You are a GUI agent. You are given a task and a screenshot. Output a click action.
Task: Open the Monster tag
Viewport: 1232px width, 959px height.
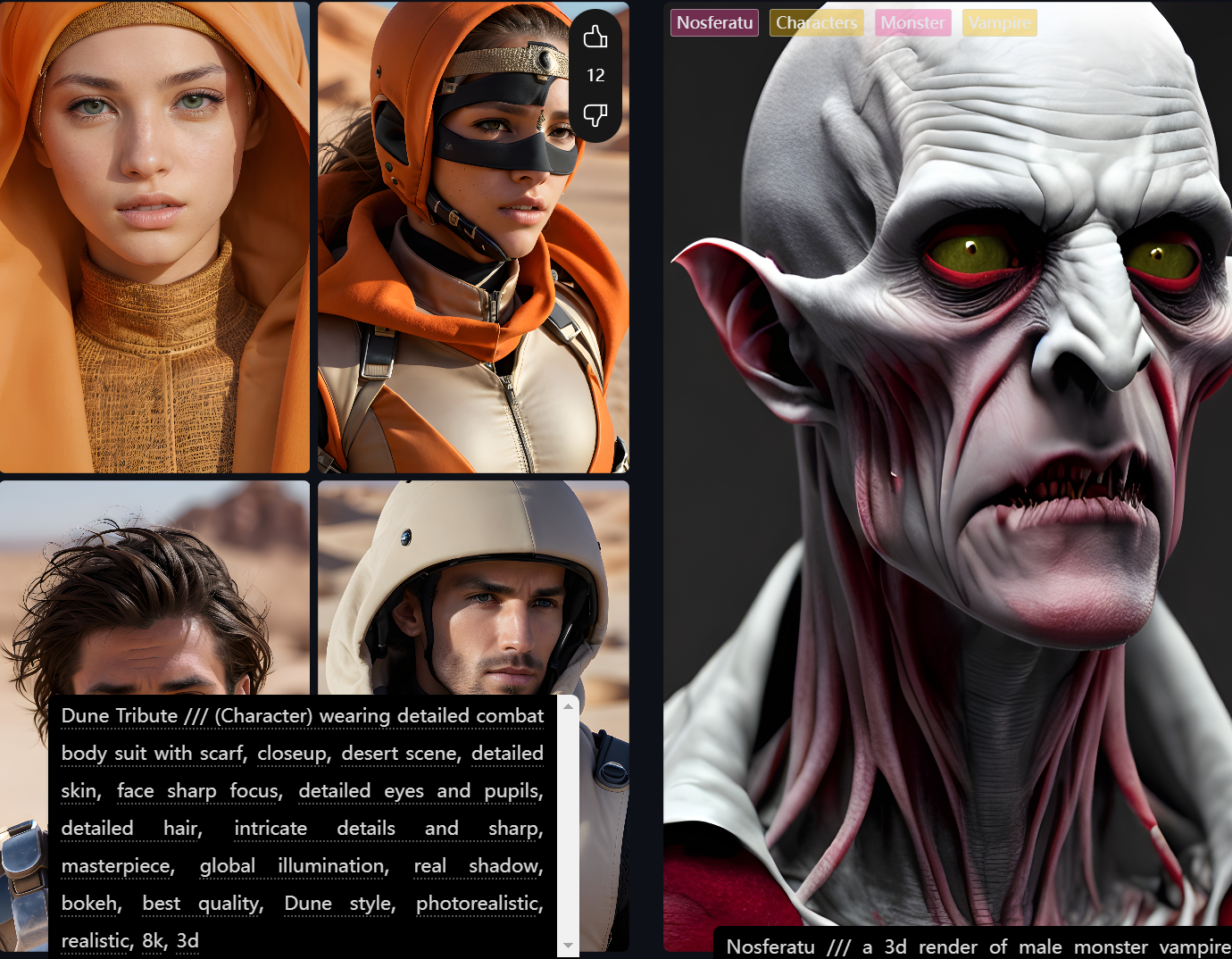pos(912,22)
